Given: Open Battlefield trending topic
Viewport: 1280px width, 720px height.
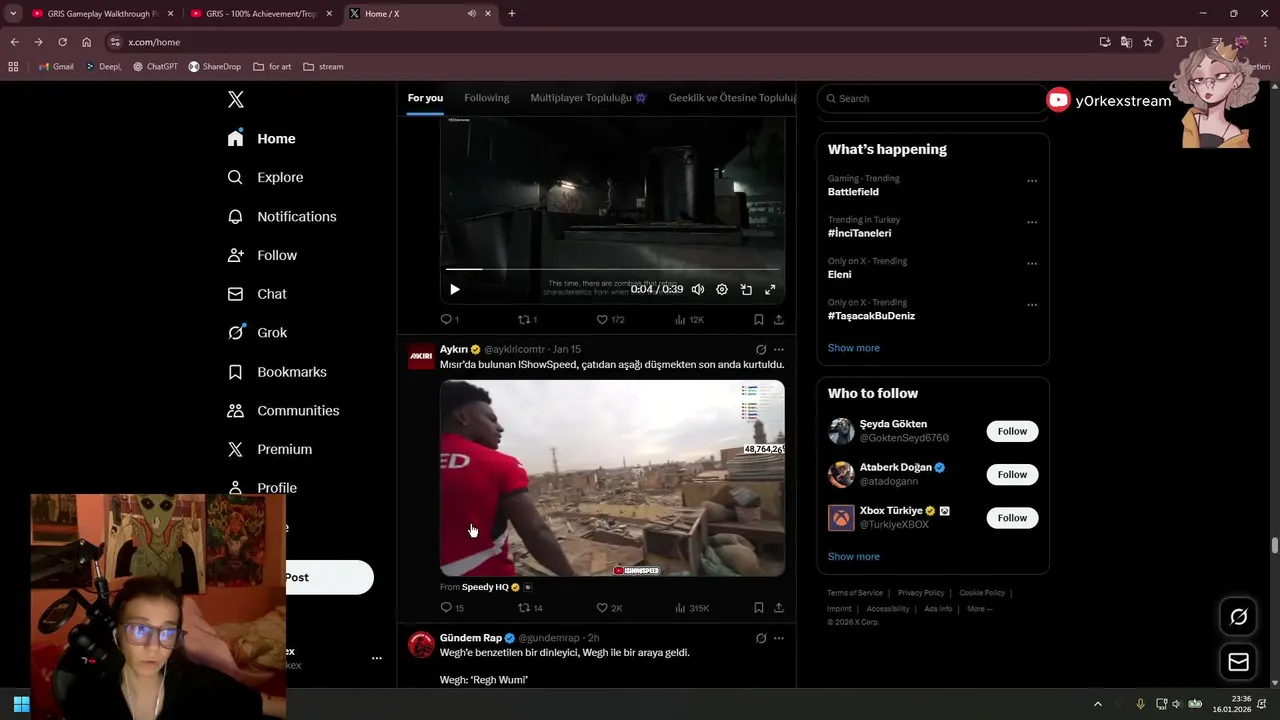Looking at the screenshot, I should point(853,192).
